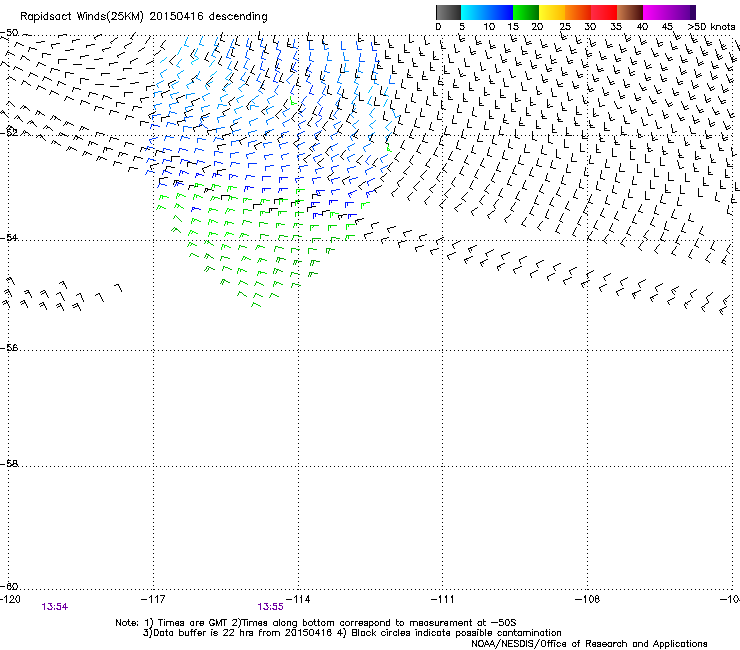
Task: Click the gray 0-5 knots color band
Action: click(448, 12)
